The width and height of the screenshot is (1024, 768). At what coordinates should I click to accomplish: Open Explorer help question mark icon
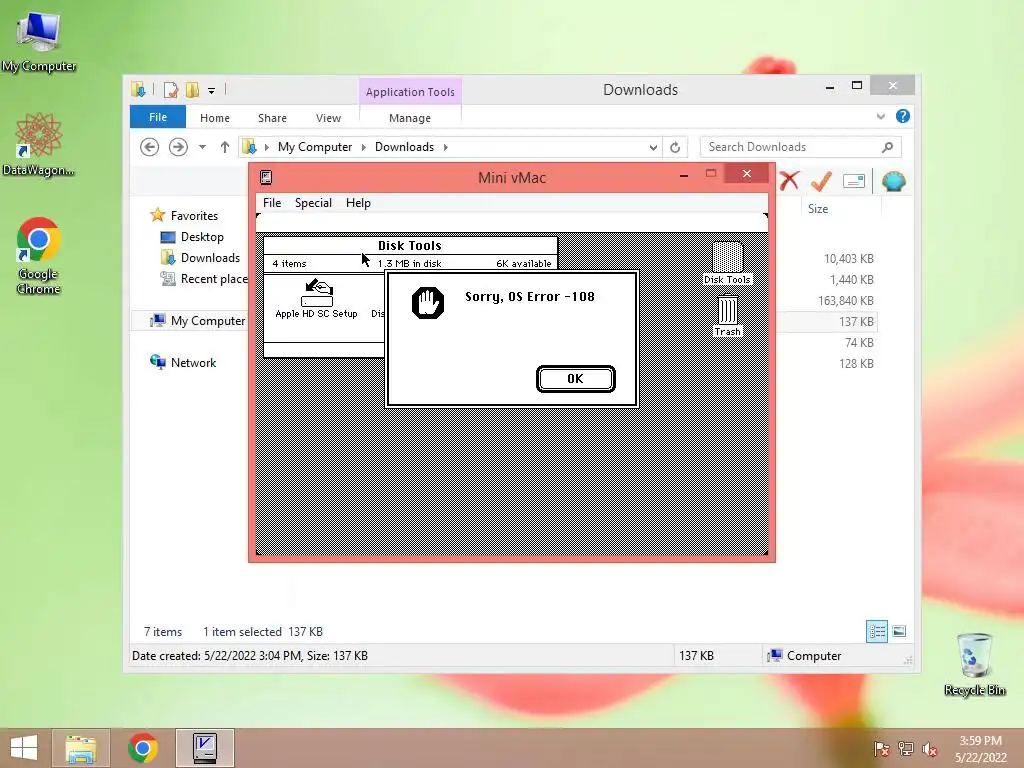tap(903, 116)
